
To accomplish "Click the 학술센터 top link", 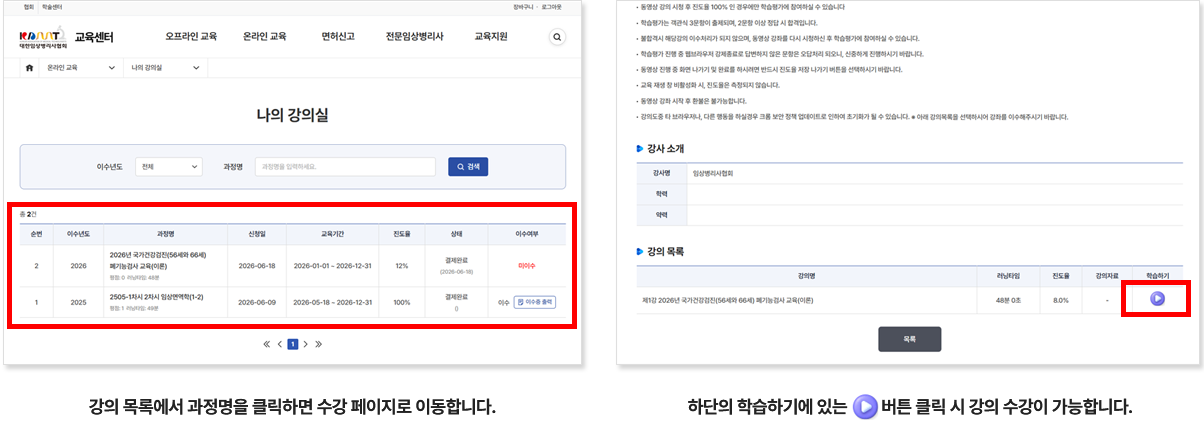I will click(51, 7).
